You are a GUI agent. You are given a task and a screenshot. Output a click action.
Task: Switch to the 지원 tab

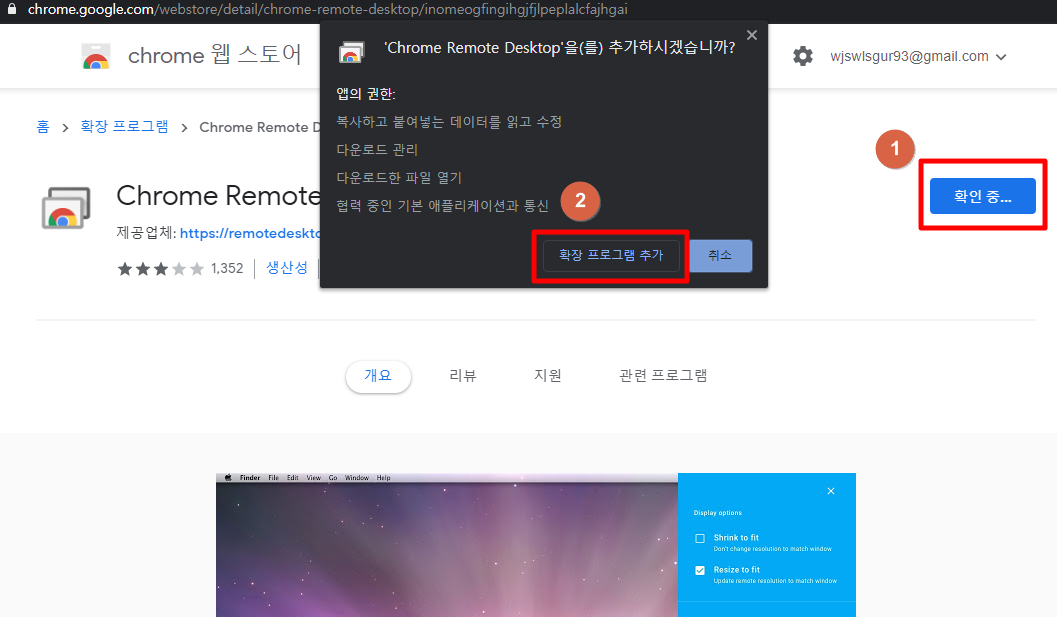(x=548, y=376)
